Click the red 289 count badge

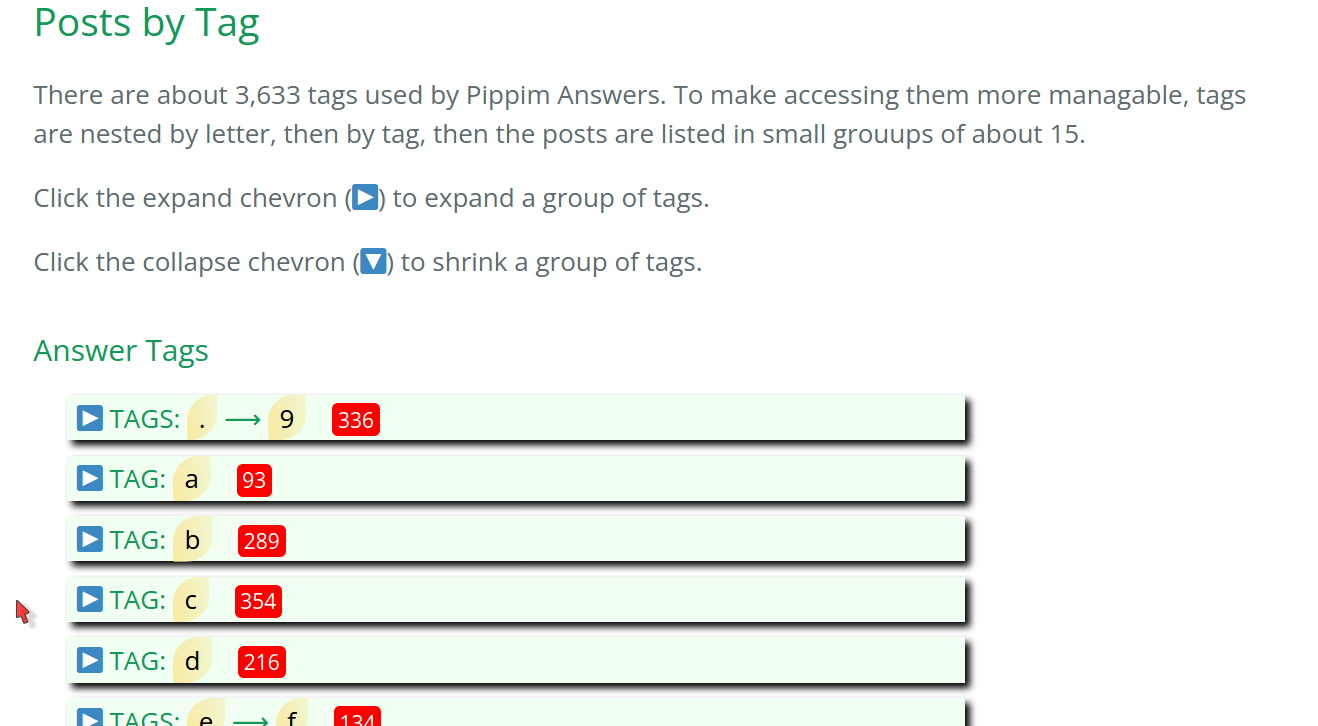[x=262, y=541]
